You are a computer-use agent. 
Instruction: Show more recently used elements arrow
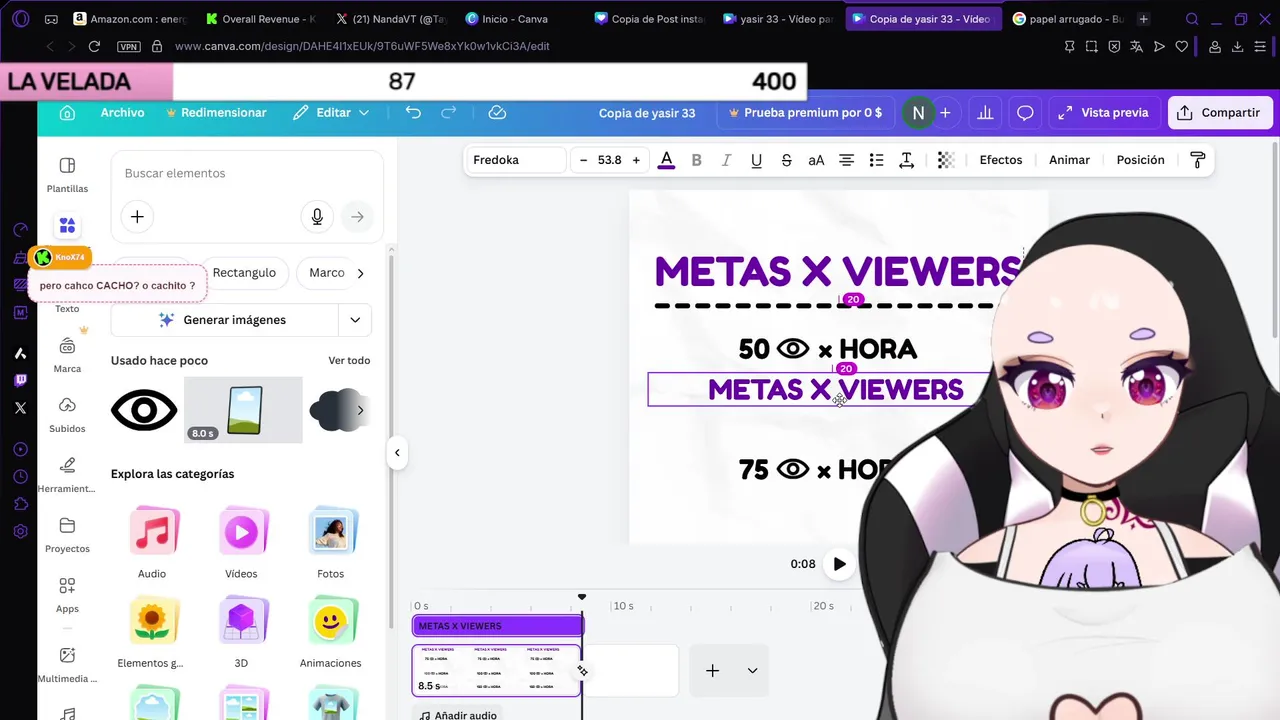(x=360, y=410)
